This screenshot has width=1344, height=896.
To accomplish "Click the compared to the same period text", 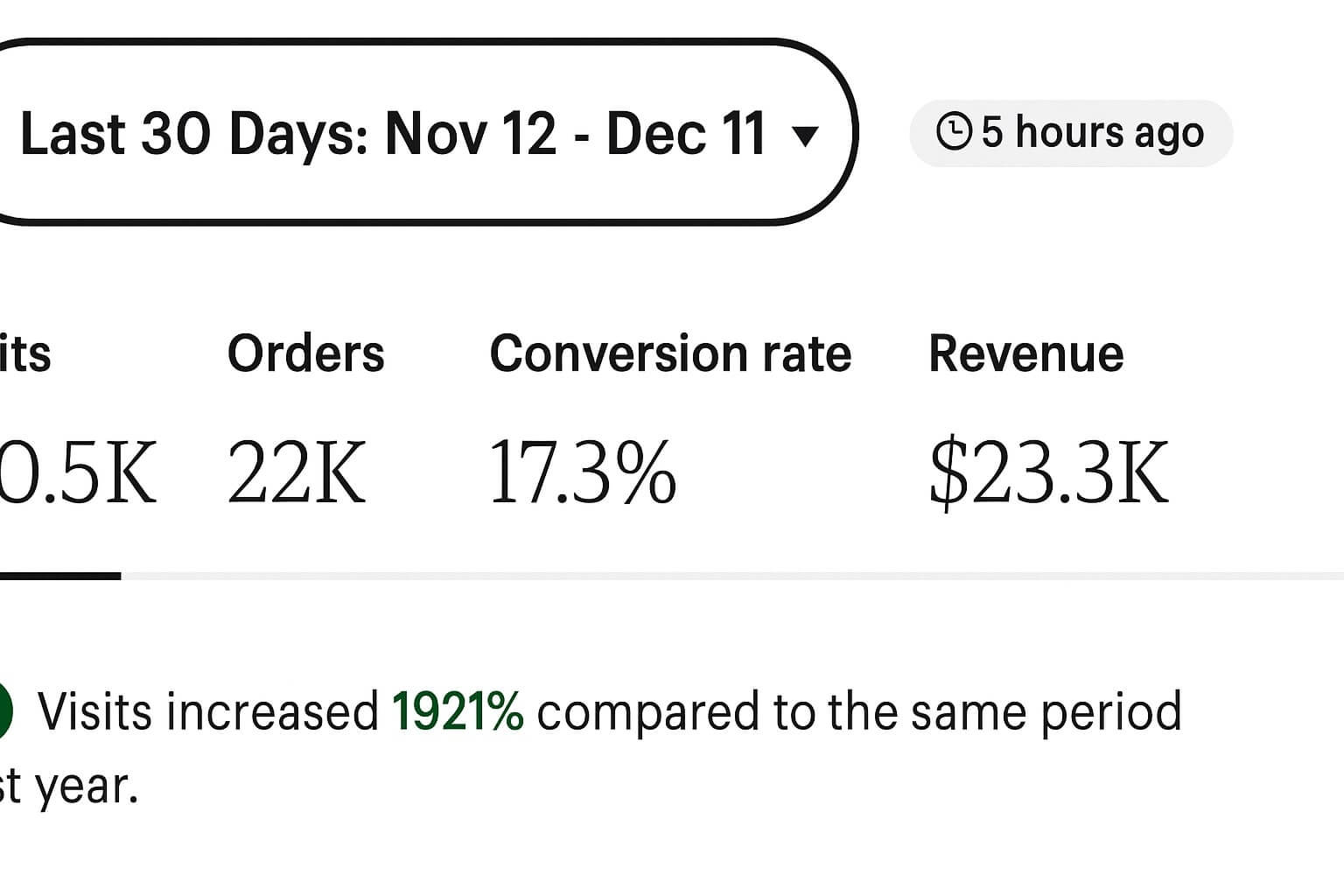I will point(859,712).
